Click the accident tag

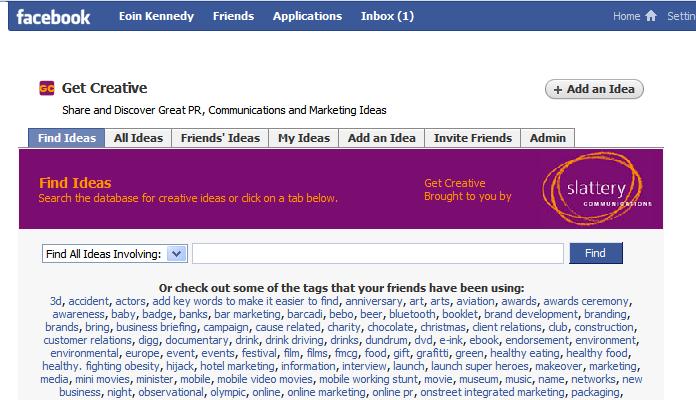88,301
